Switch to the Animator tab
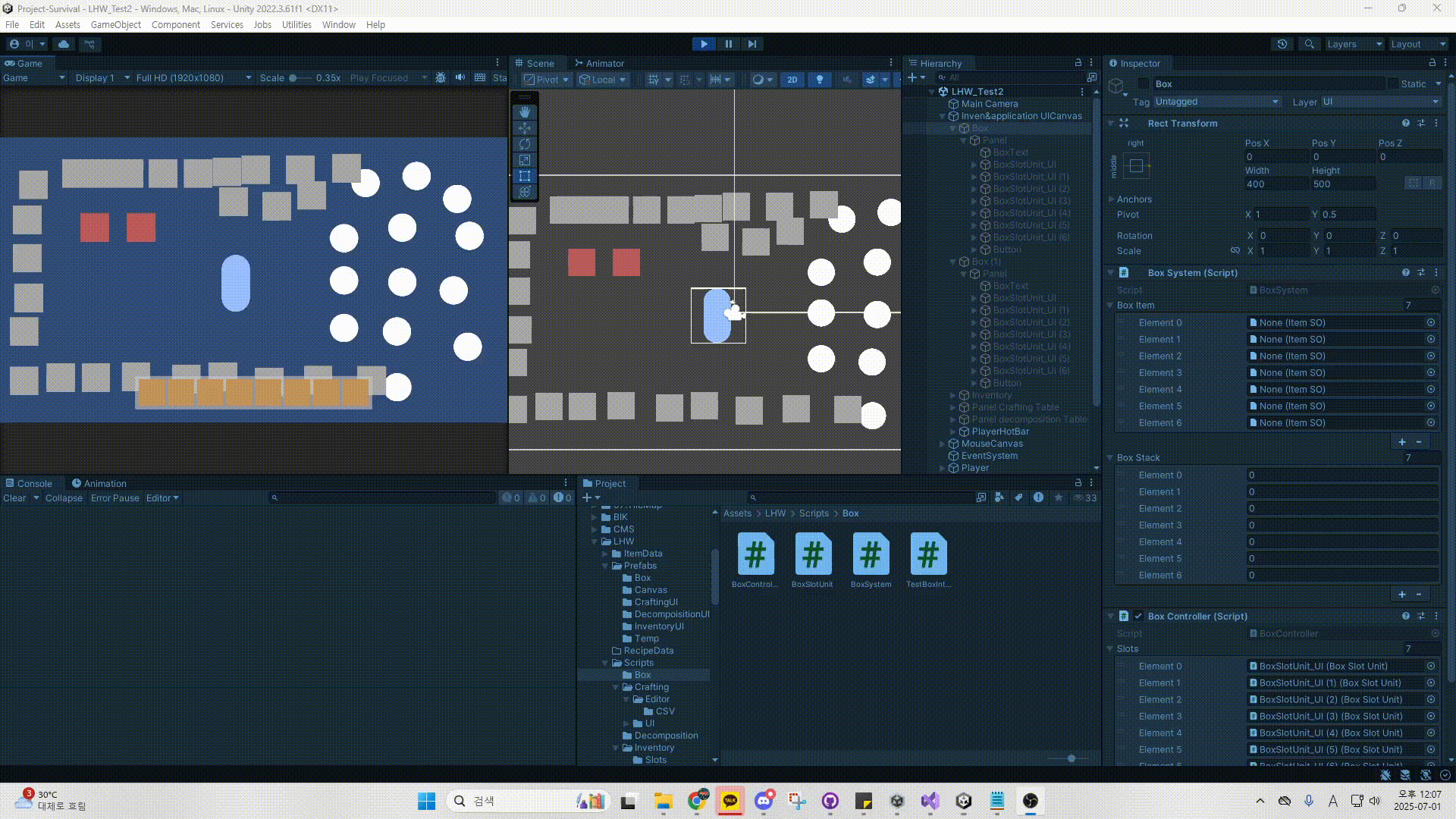The height and width of the screenshot is (819, 1456). click(599, 63)
